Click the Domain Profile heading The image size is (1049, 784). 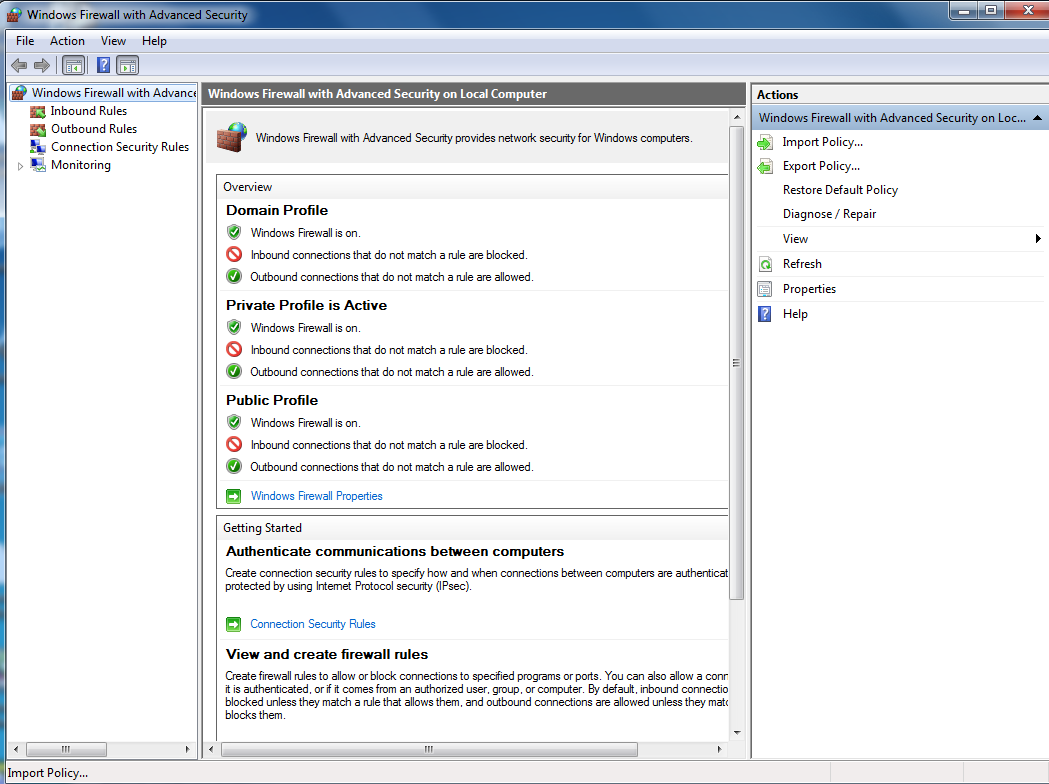tap(277, 210)
